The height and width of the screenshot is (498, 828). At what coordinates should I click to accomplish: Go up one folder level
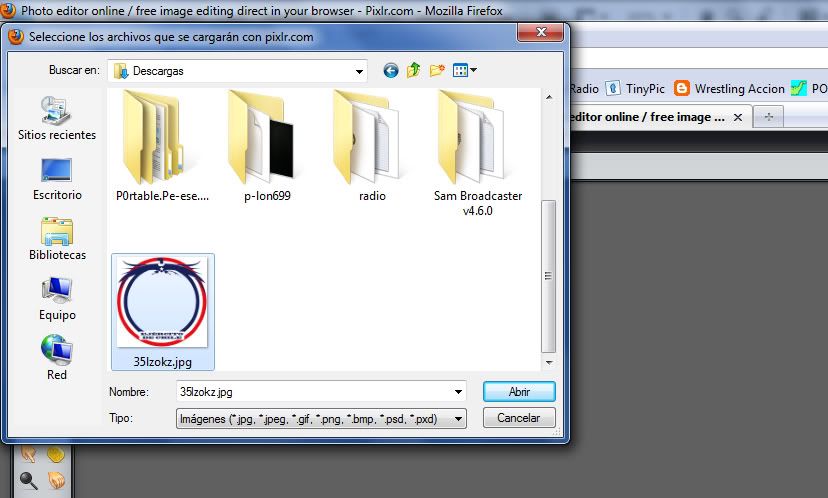(x=414, y=71)
